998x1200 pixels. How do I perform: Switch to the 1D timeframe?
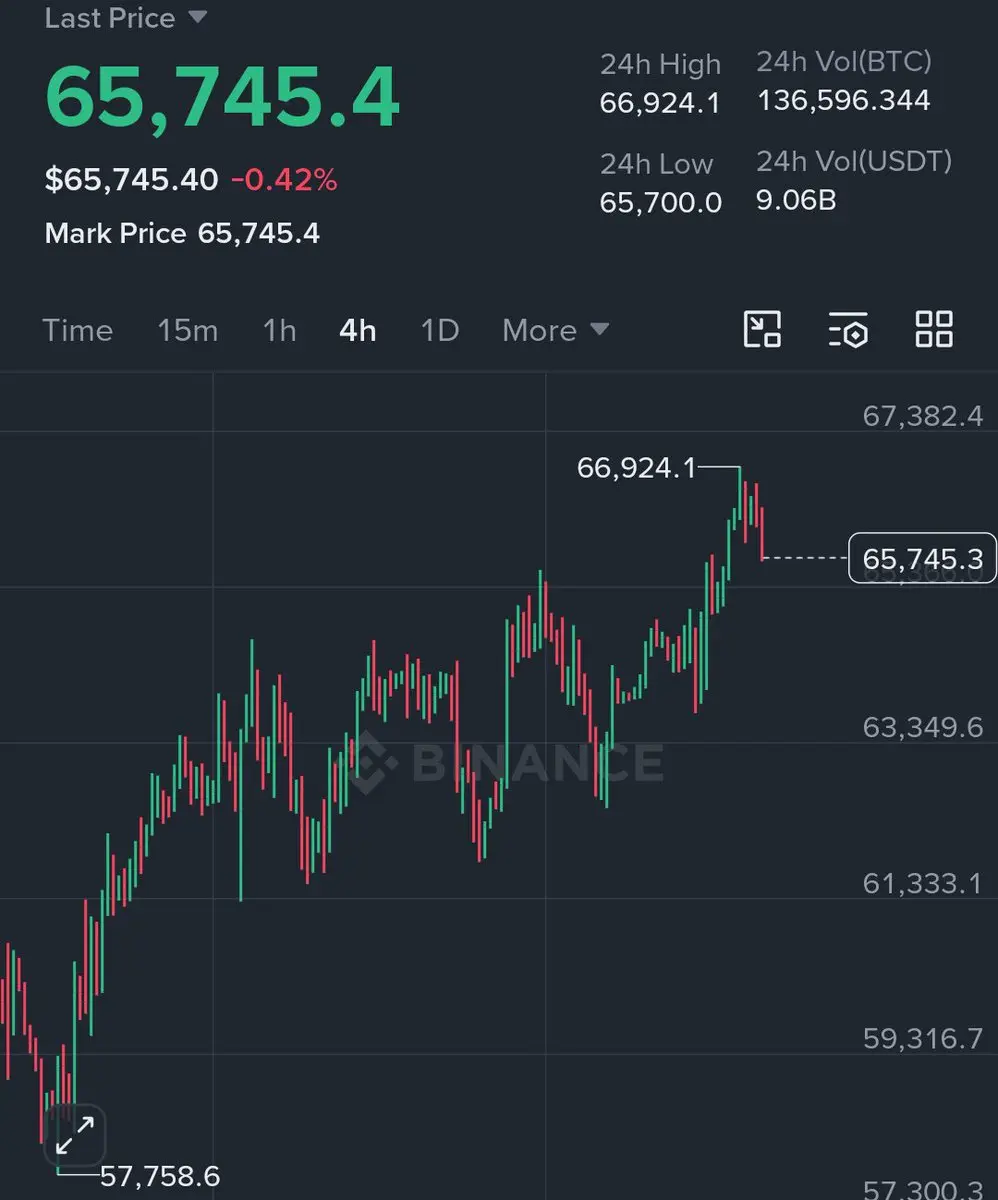click(x=439, y=330)
